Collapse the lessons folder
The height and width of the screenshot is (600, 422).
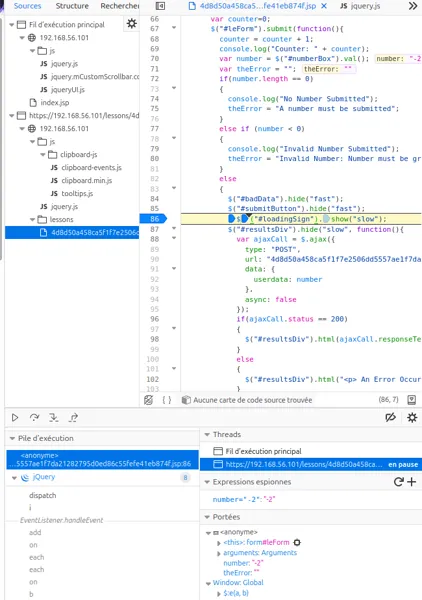(x=33, y=220)
